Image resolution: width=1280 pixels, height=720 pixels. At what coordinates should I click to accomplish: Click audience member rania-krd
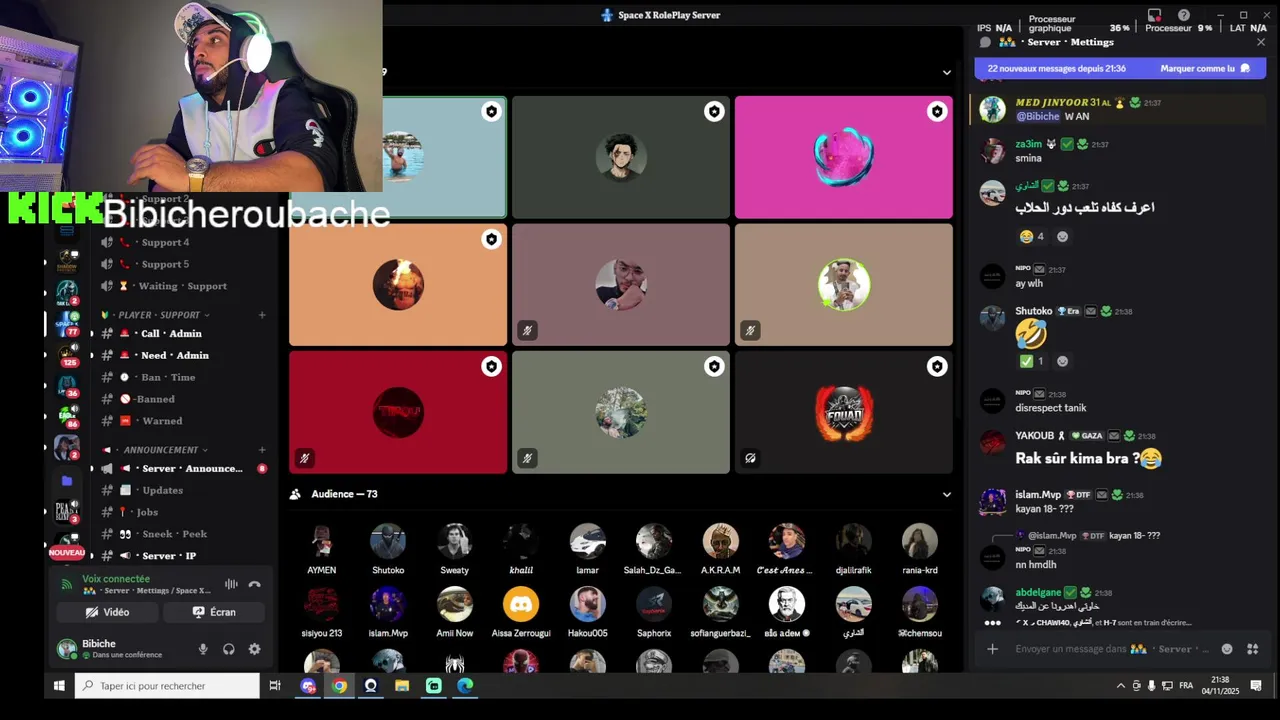tap(919, 549)
